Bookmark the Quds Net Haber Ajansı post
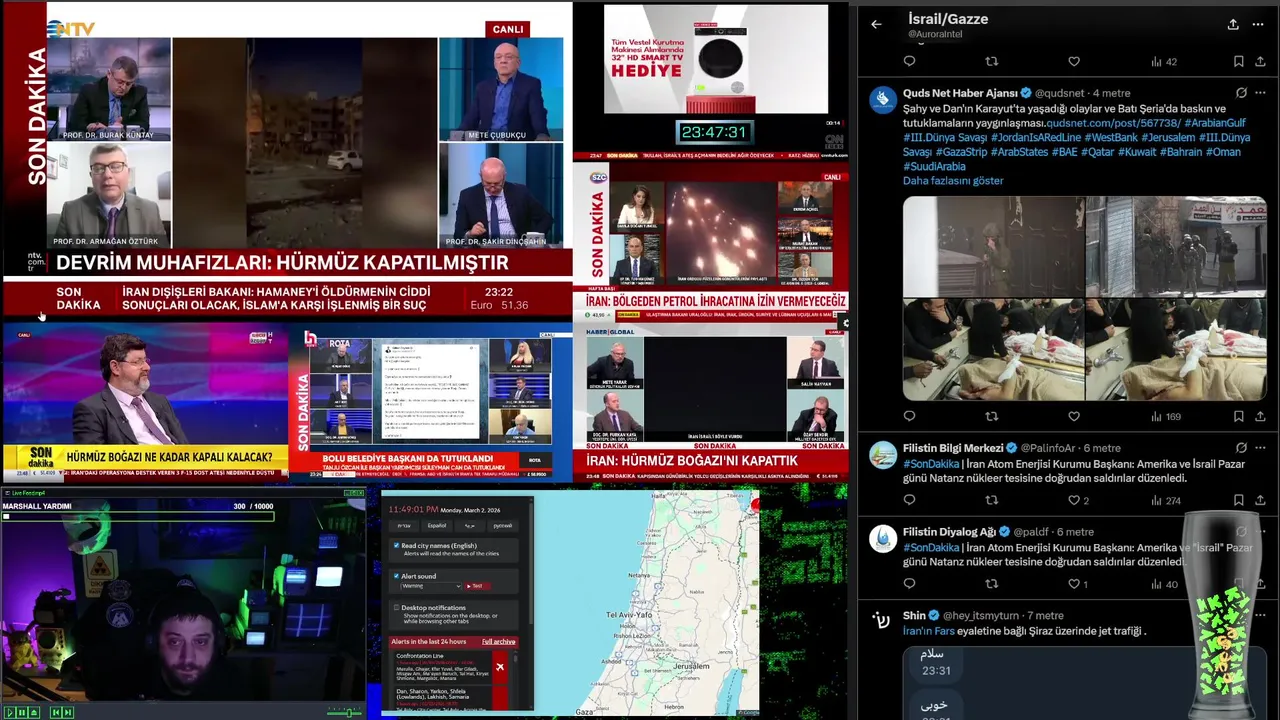Screen dimensions: 1280x720 click(x=1238, y=416)
